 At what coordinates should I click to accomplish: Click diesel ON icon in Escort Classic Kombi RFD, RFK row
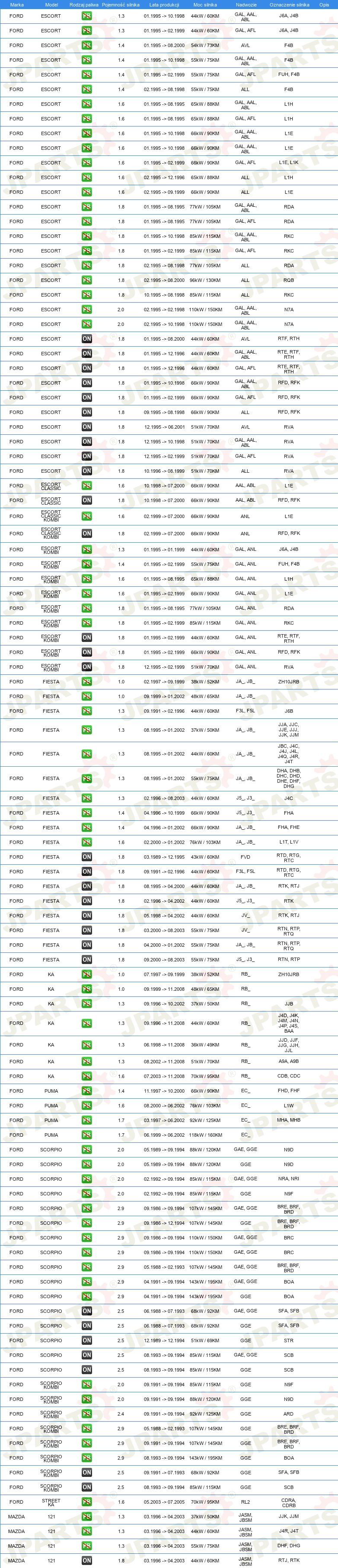click(x=86, y=533)
